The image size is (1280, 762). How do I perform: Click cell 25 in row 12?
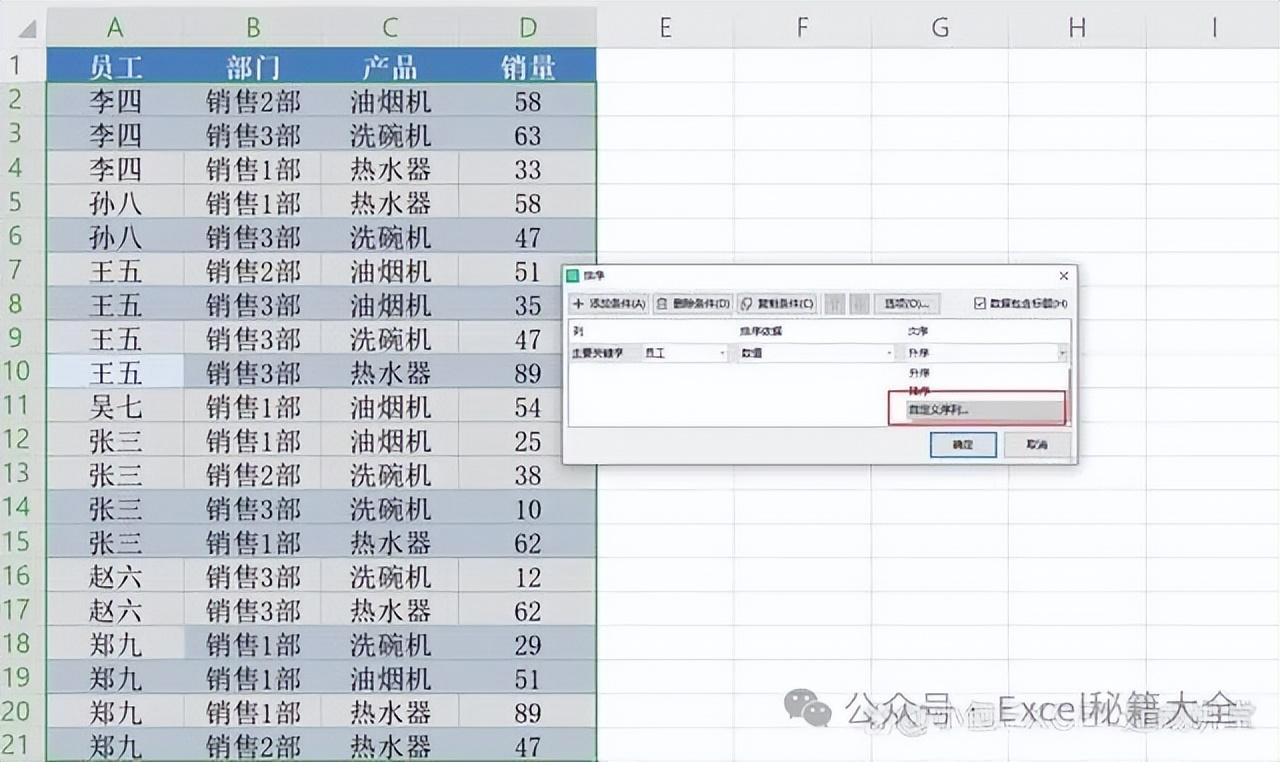528,440
